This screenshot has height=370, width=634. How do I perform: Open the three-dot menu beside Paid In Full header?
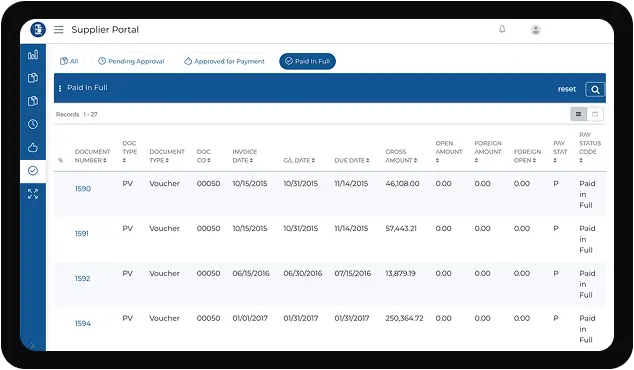[x=60, y=88]
